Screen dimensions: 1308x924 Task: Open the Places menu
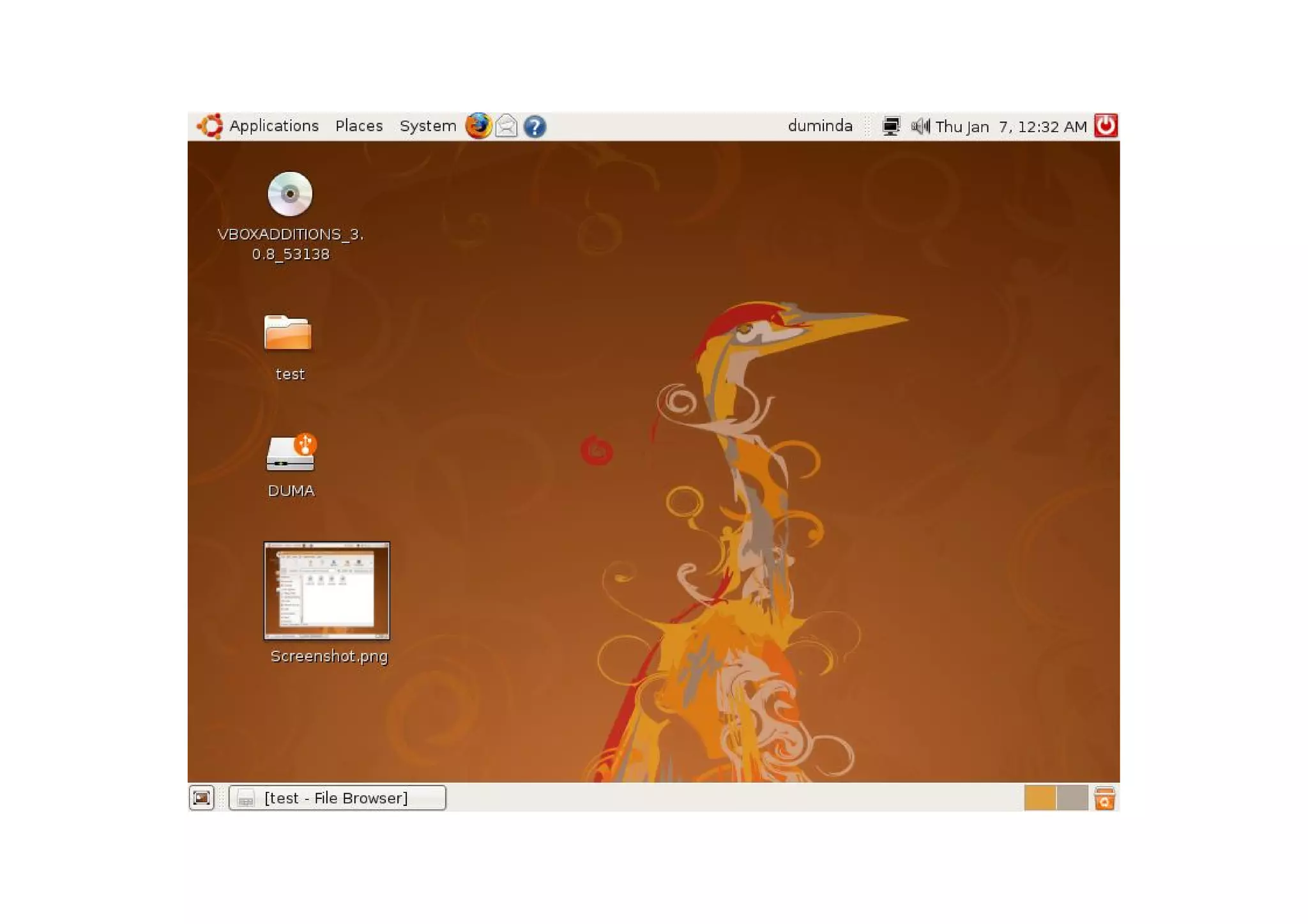point(359,126)
